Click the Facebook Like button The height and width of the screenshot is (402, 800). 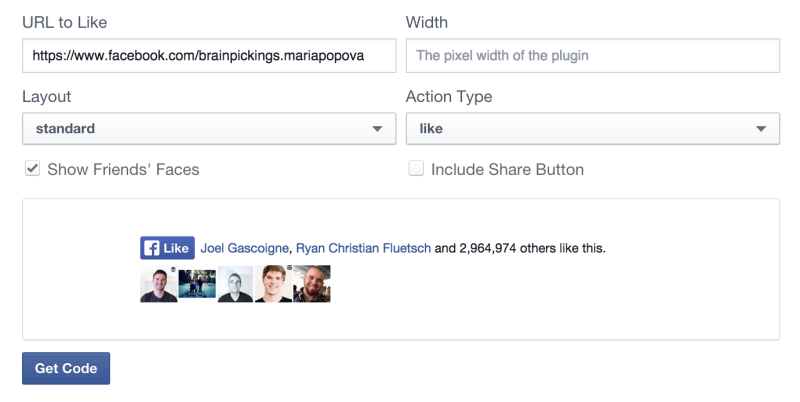tap(167, 248)
